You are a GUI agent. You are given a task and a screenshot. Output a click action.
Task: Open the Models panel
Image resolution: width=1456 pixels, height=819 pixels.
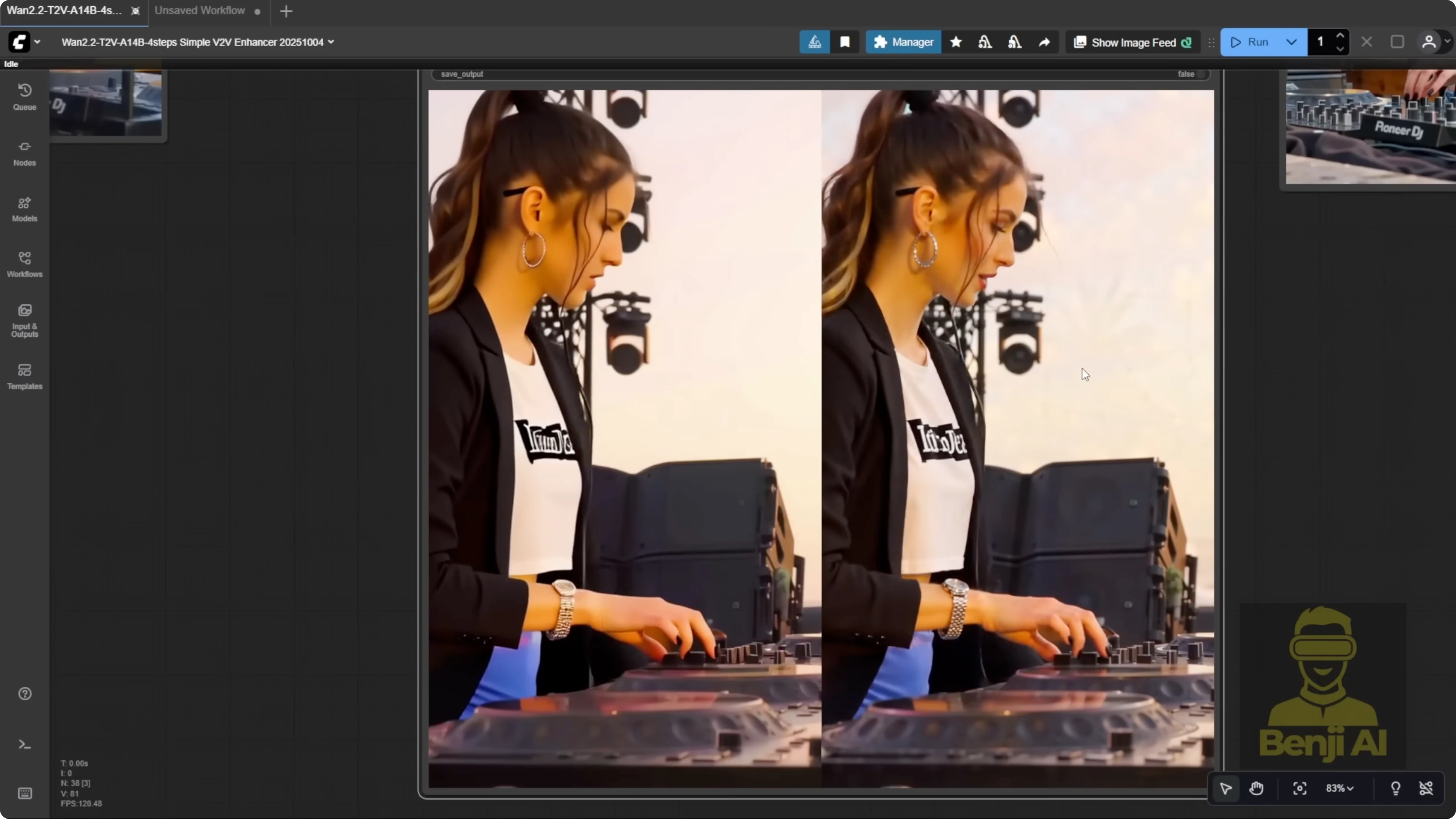pyautogui.click(x=24, y=209)
